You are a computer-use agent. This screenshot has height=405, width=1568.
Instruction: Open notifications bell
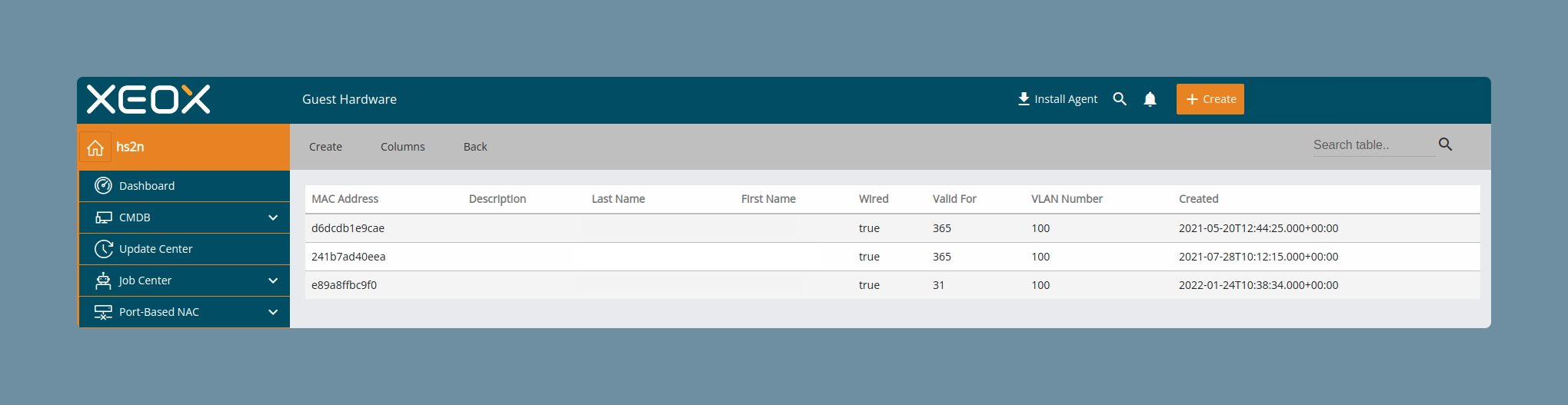click(x=1150, y=99)
